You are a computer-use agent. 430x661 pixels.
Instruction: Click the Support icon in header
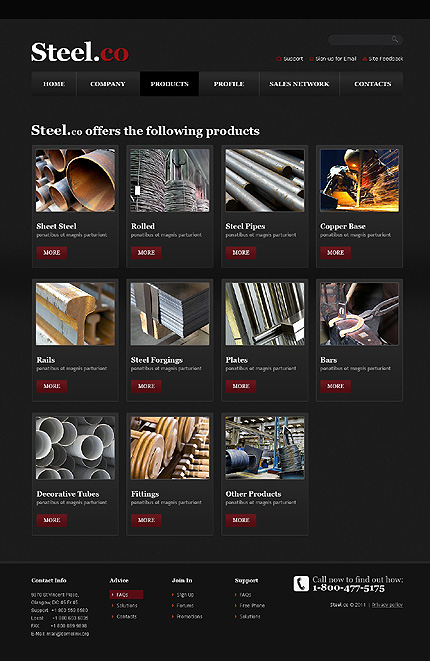(x=279, y=59)
